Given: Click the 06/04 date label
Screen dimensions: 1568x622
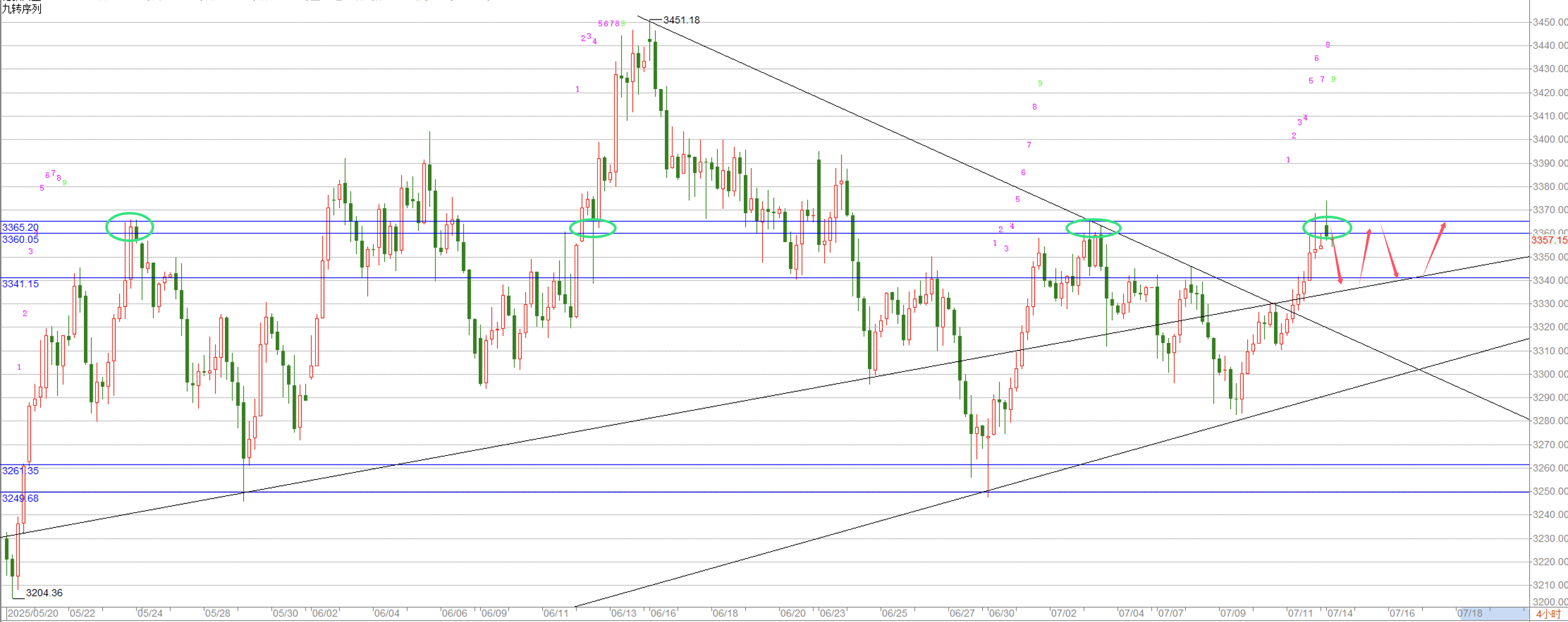Looking at the screenshot, I should point(387,613).
